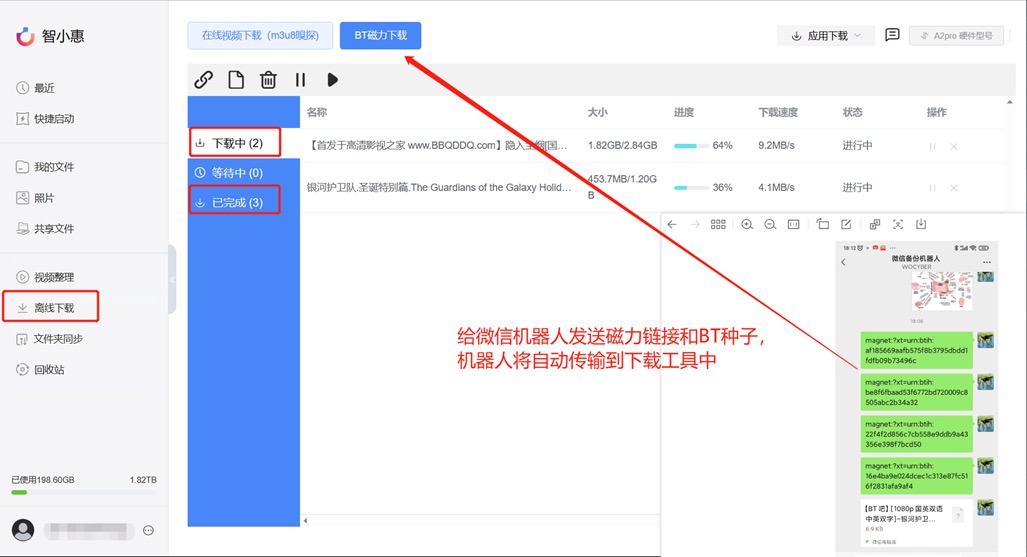
Task: Click the new file icon in download toolbar
Action: coord(236,80)
